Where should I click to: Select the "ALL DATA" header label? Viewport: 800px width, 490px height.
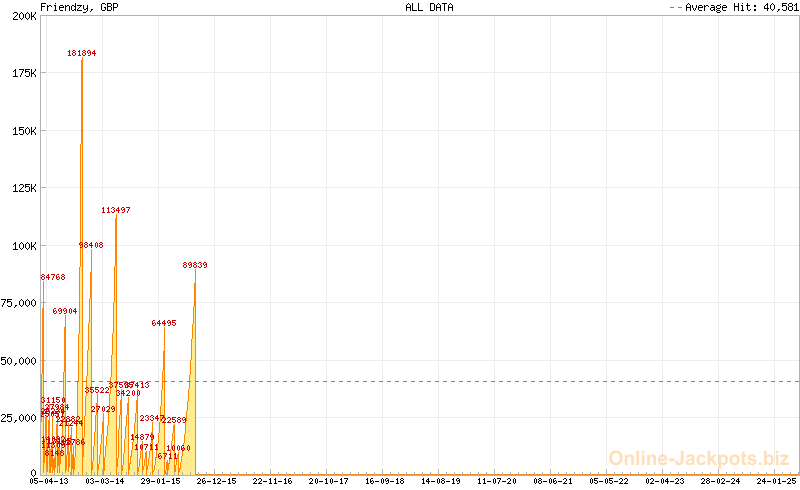429,7
